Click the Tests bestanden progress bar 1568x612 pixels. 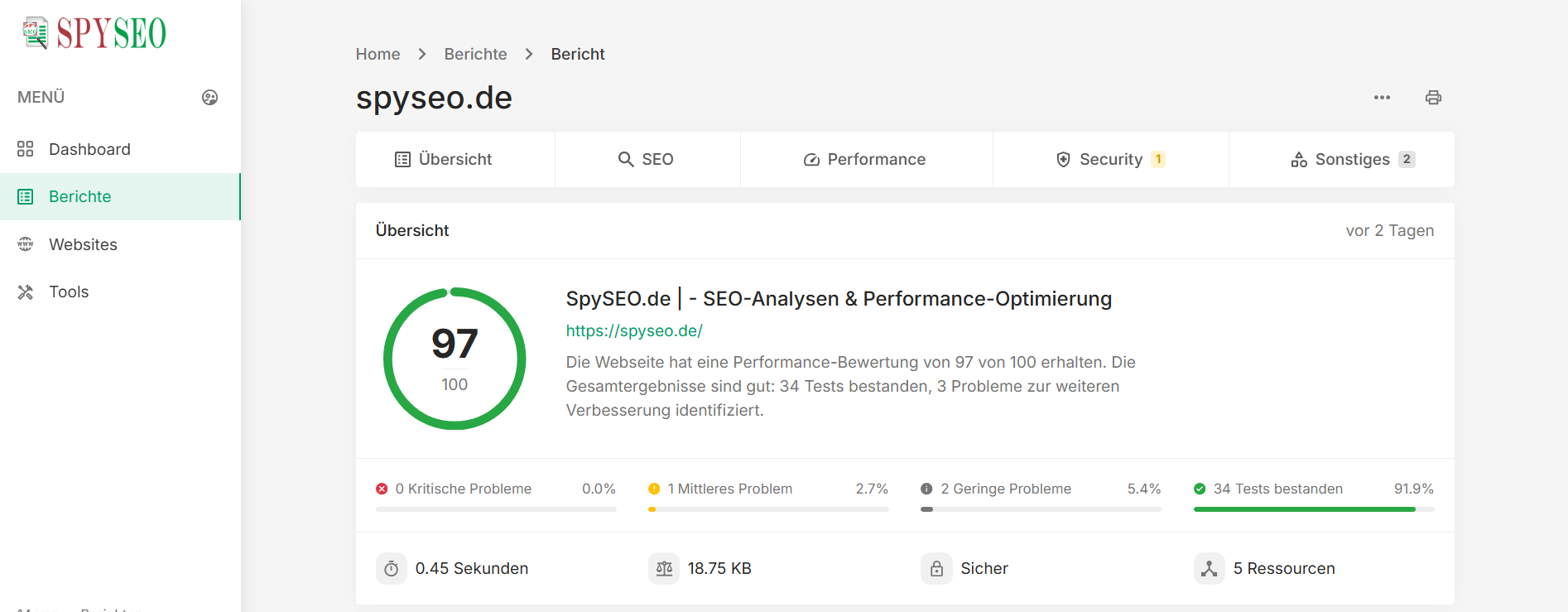[1314, 509]
